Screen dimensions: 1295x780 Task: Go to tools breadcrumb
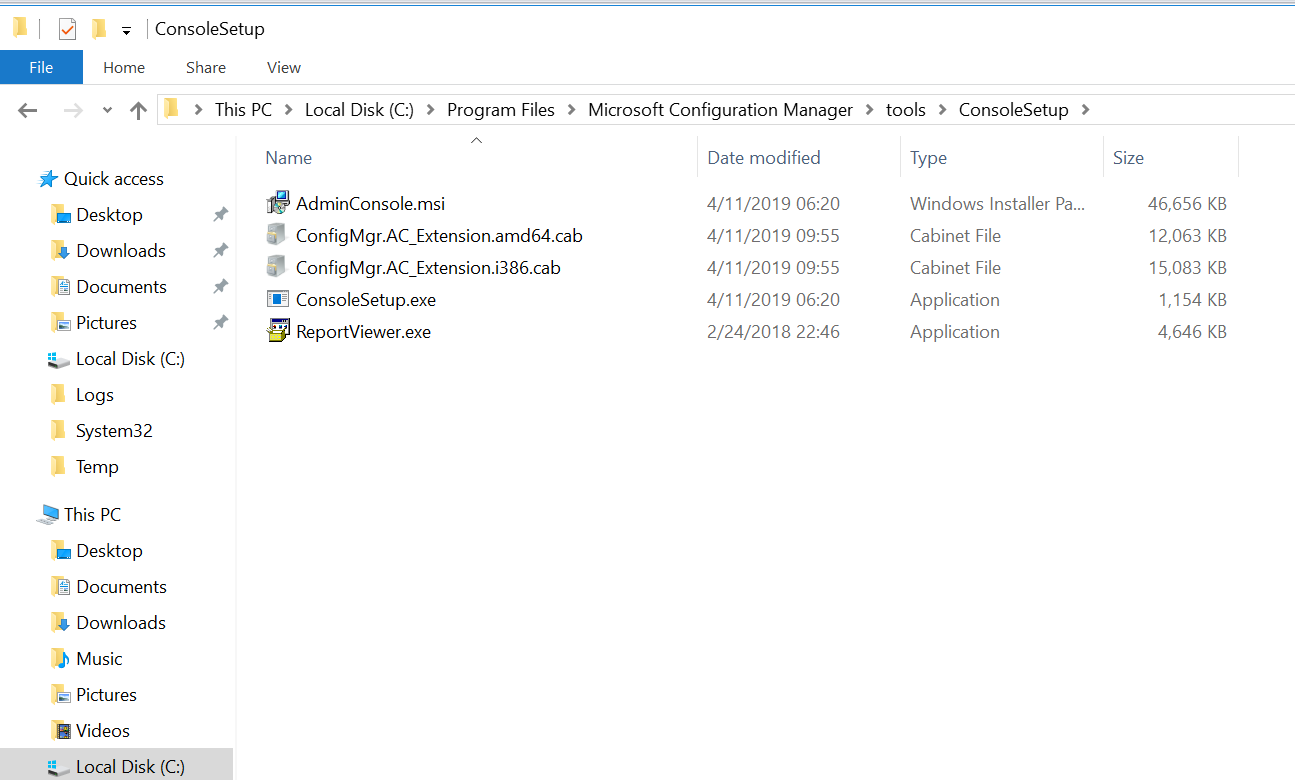click(906, 110)
